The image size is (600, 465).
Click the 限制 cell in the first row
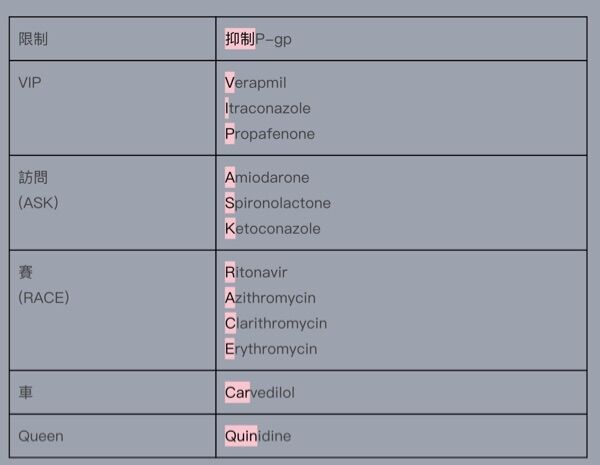(33, 39)
